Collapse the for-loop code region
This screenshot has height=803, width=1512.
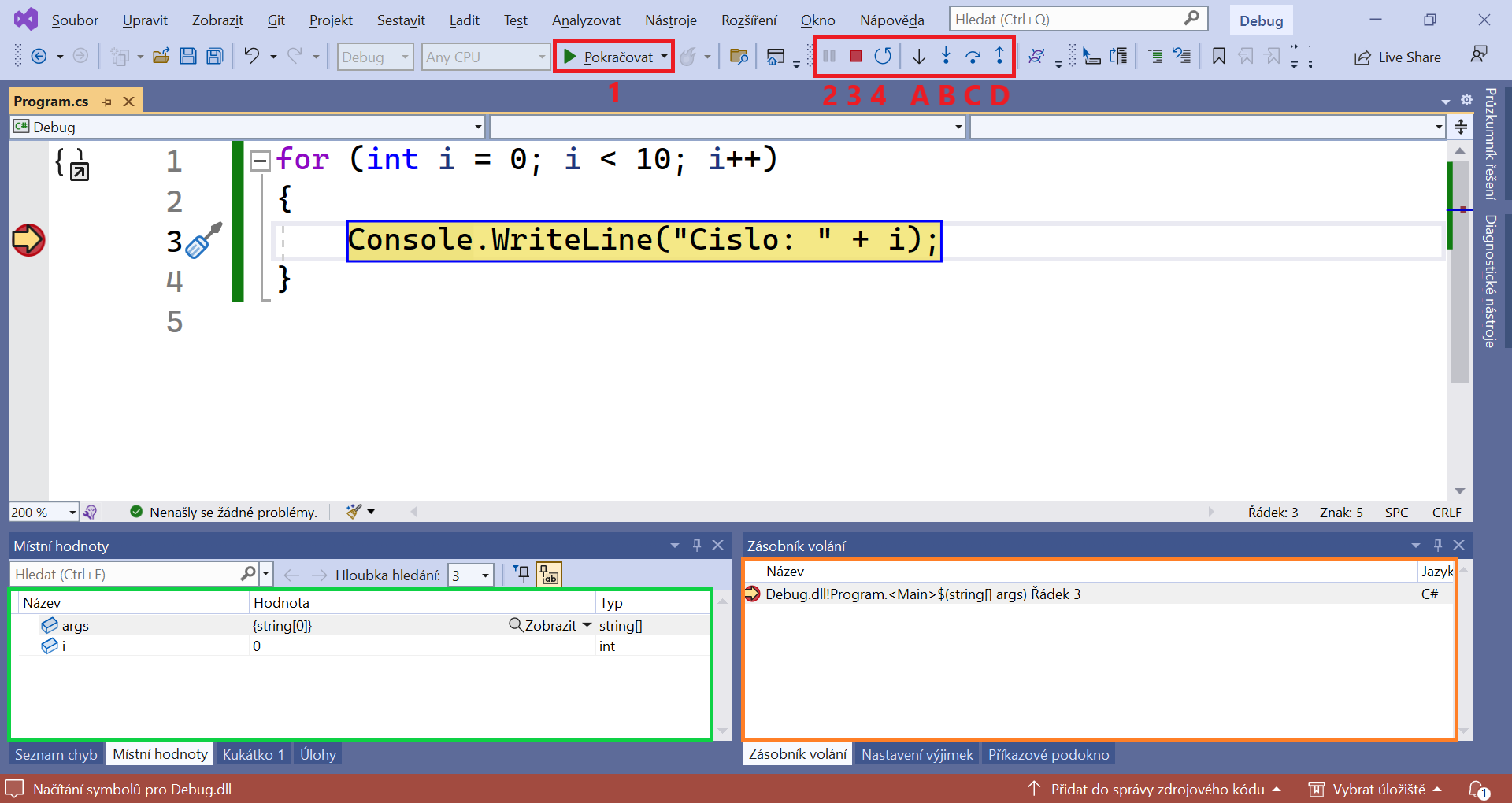tap(260, 160)
